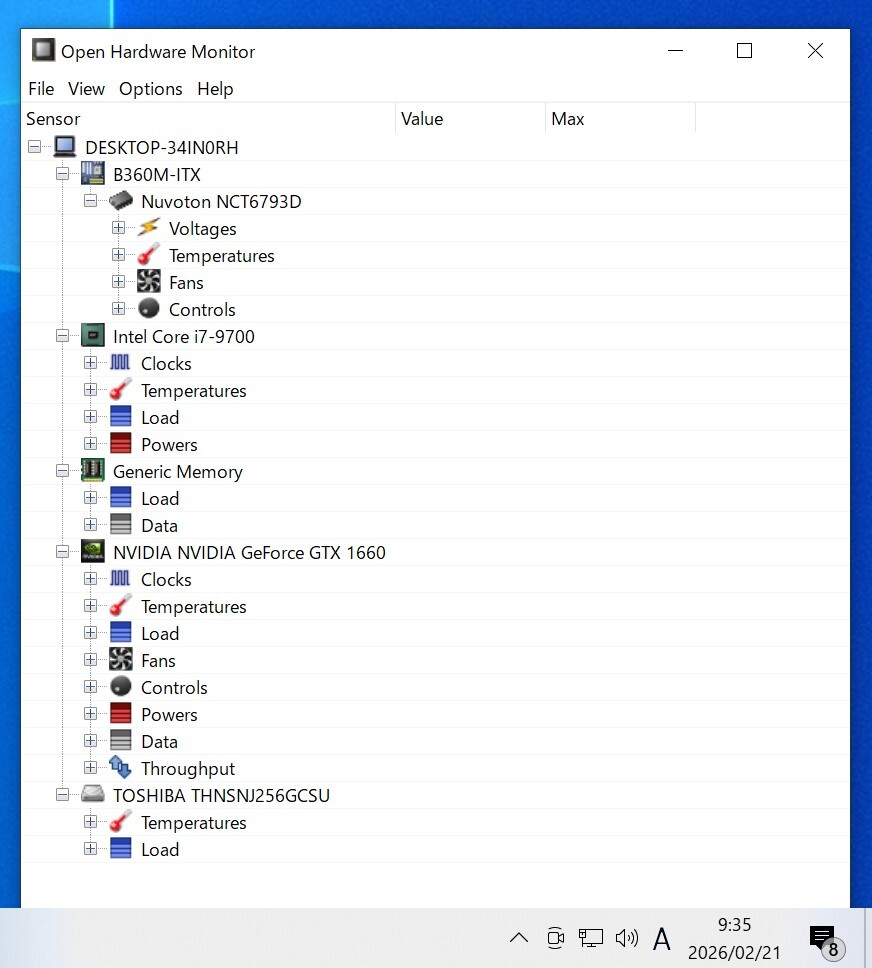Click the Throughput arrows icon

click(120, 767)
